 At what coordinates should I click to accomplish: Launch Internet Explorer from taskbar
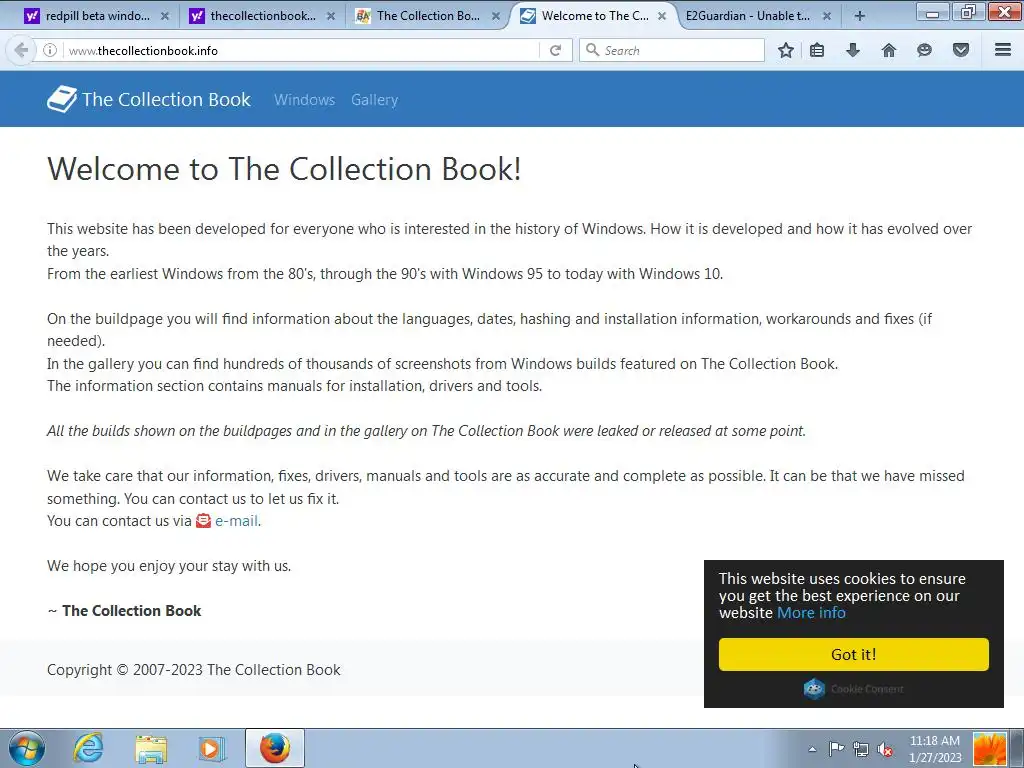click(x=88, y=748)
